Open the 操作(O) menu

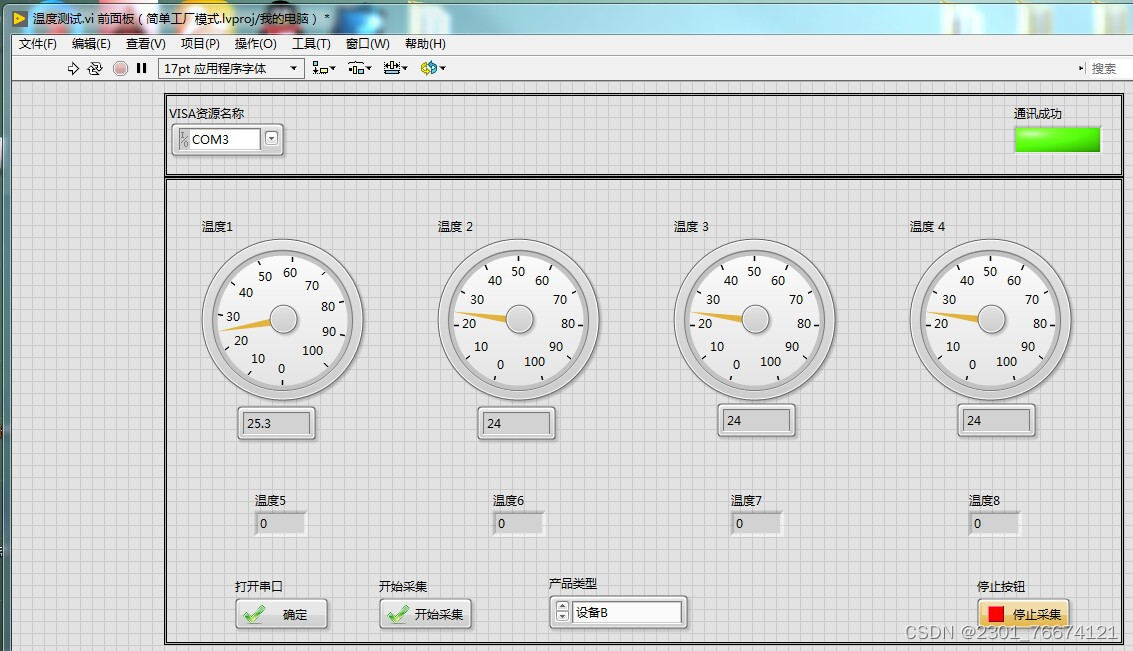coord(256,43)
